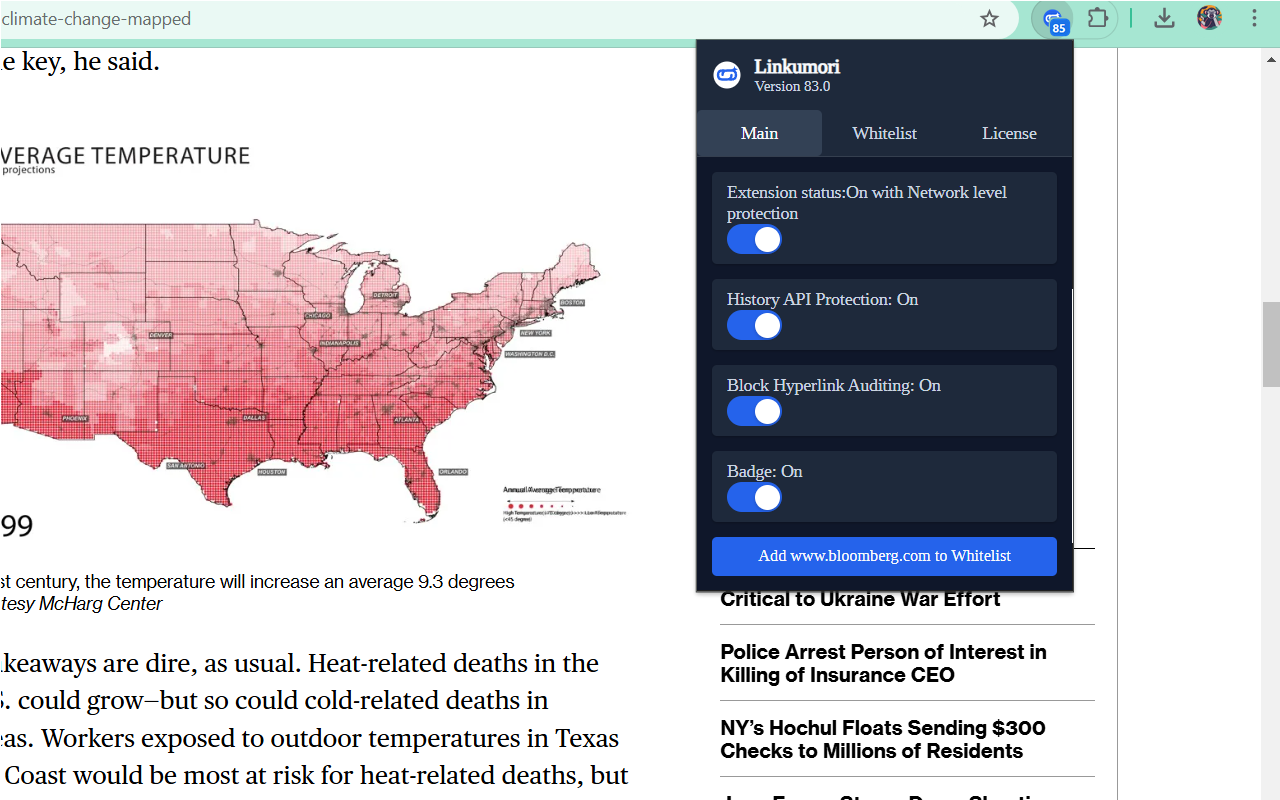This screenshot has height=800, width=1280.
Task: Open the Police Arrest Person of Interest headline
Action: (x=883, y=663)
